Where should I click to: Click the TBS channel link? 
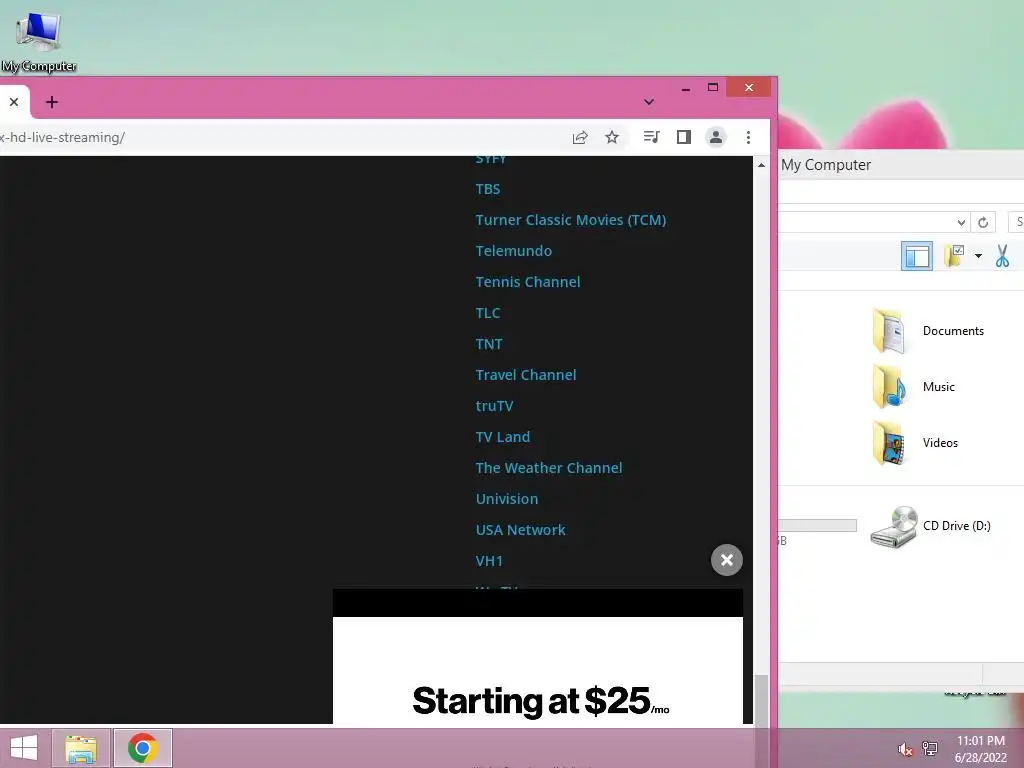(x=488, y=189)
